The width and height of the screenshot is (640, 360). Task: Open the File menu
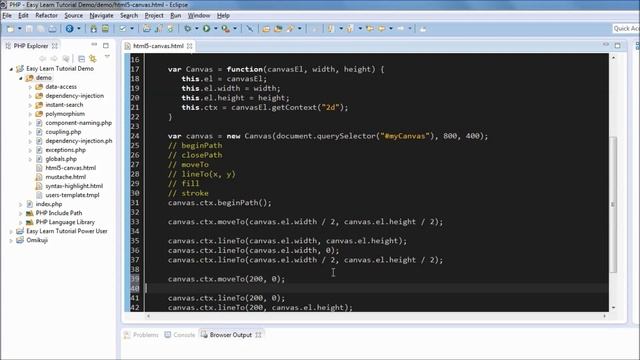(7, 16)
